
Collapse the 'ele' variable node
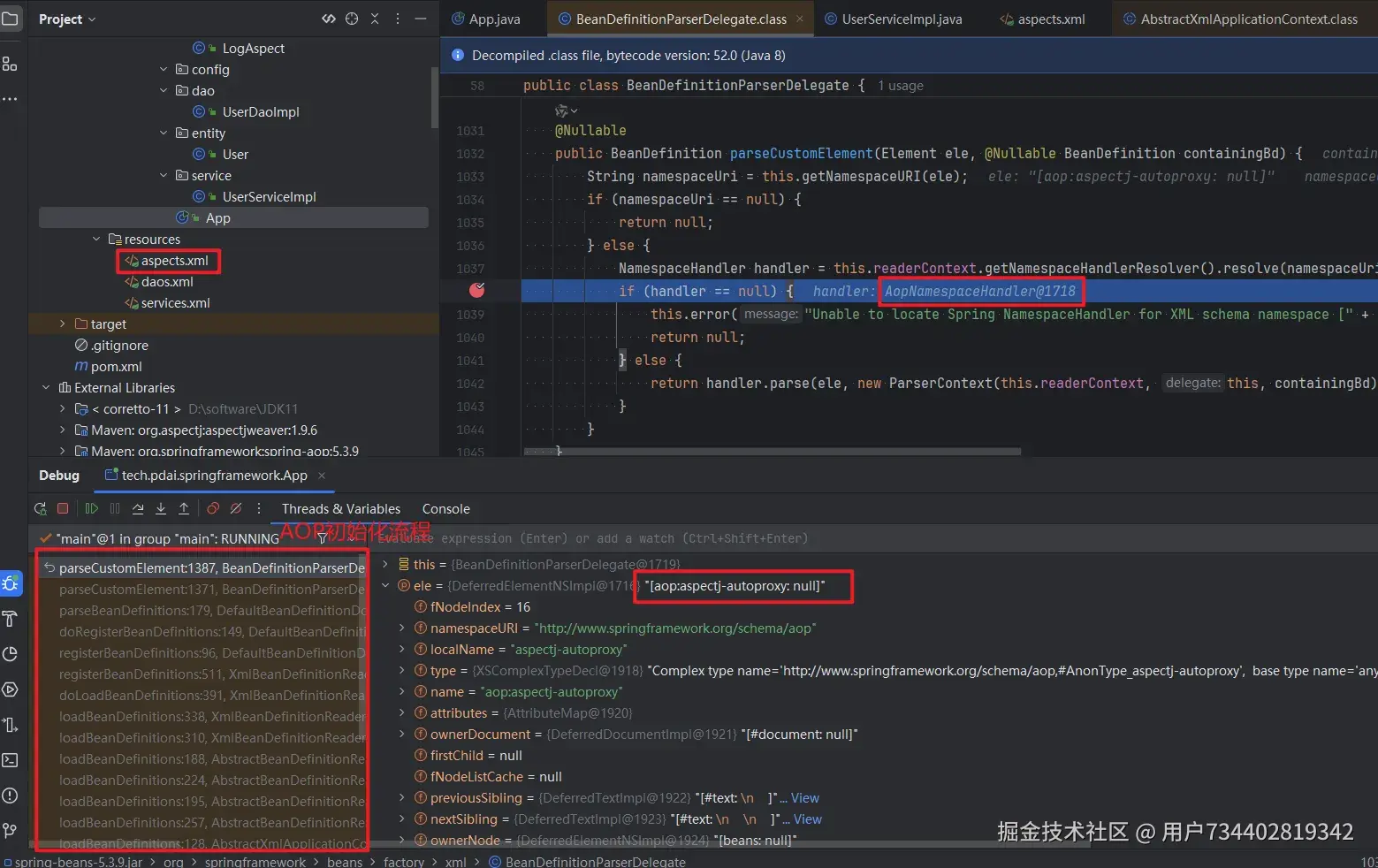(385, 585)
